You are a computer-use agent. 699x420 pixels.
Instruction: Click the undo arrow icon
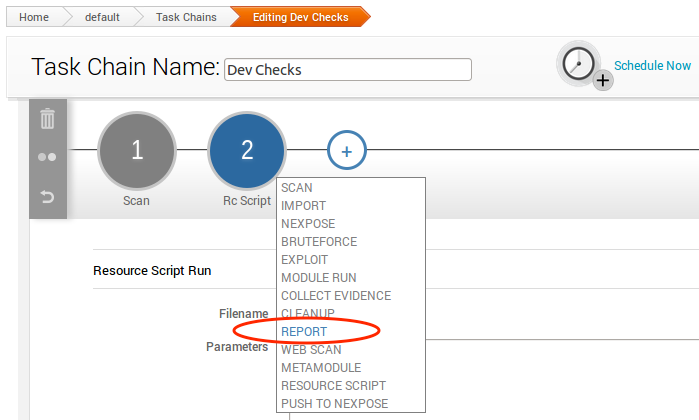47,197
